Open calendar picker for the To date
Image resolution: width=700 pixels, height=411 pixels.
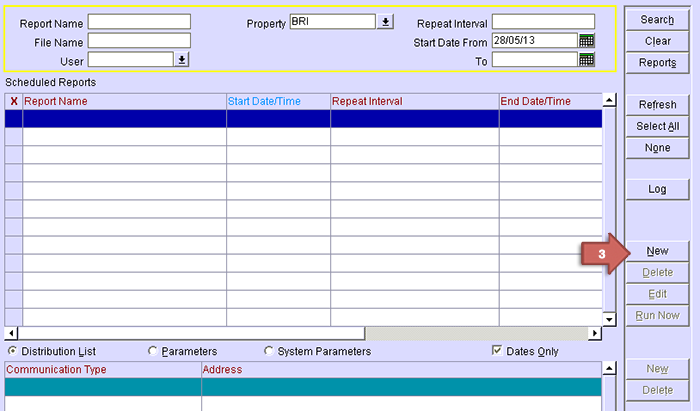[x=587, y=59]
